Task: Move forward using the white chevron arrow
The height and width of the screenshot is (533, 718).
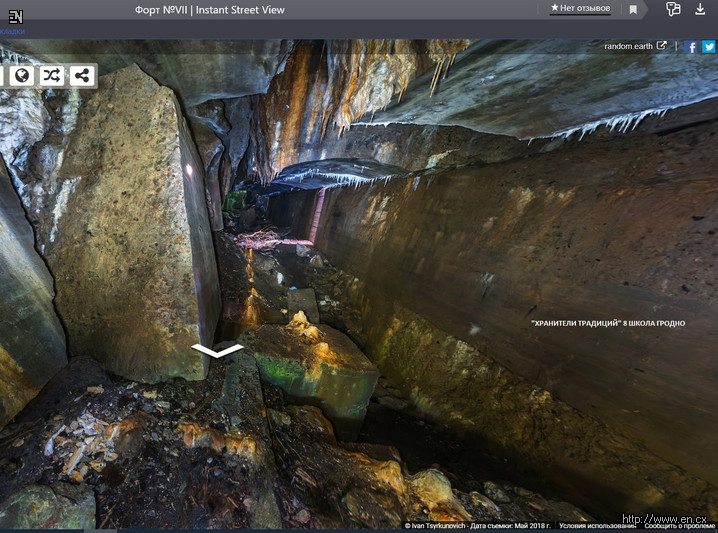Action: click(x=217, y=350)
